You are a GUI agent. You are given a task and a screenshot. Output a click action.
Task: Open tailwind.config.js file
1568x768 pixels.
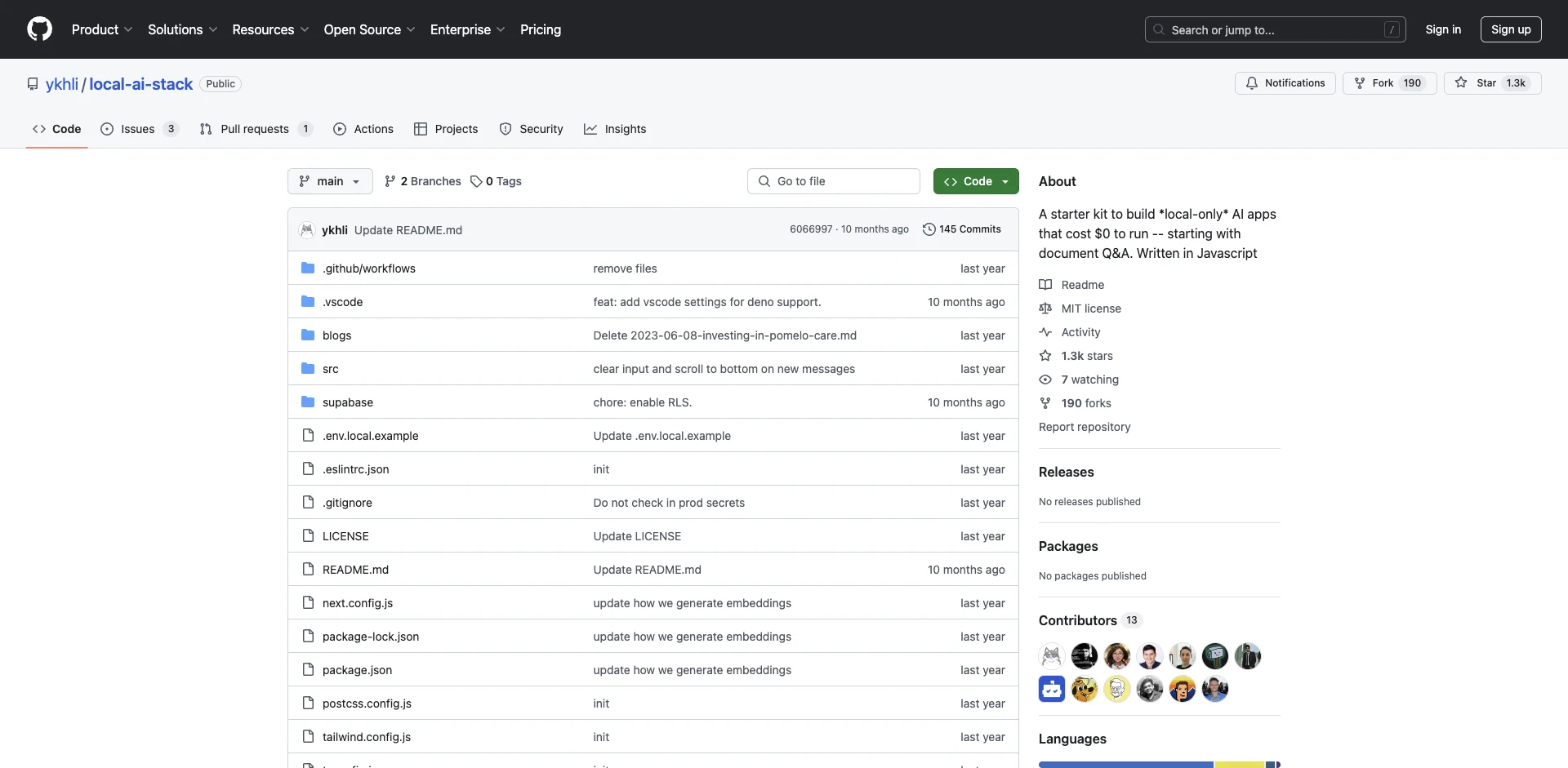(367, 737)
